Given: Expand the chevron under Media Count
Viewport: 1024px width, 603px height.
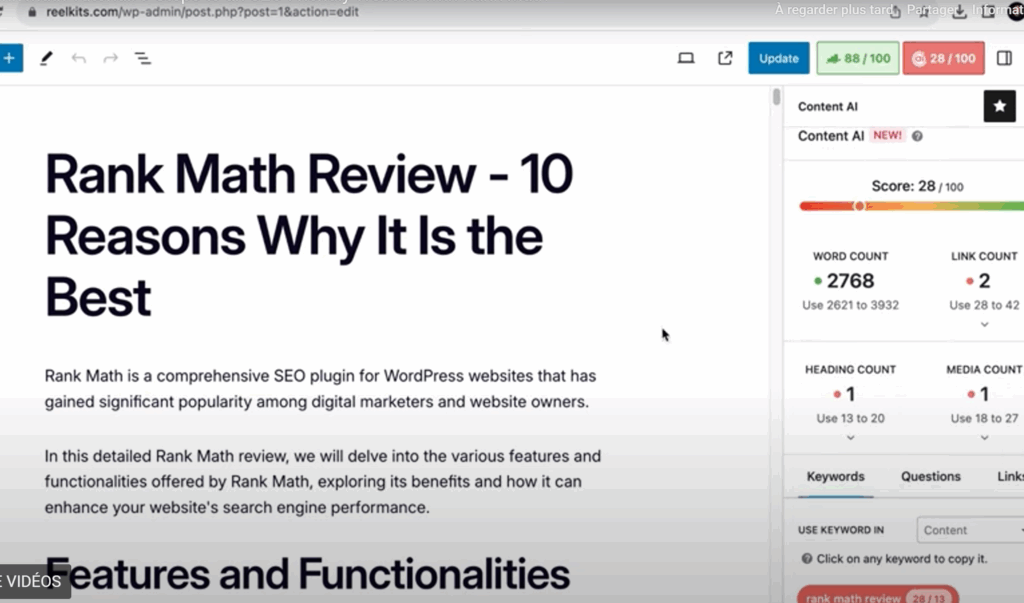Looking at the screenshot, I should (x=984, y=438).
